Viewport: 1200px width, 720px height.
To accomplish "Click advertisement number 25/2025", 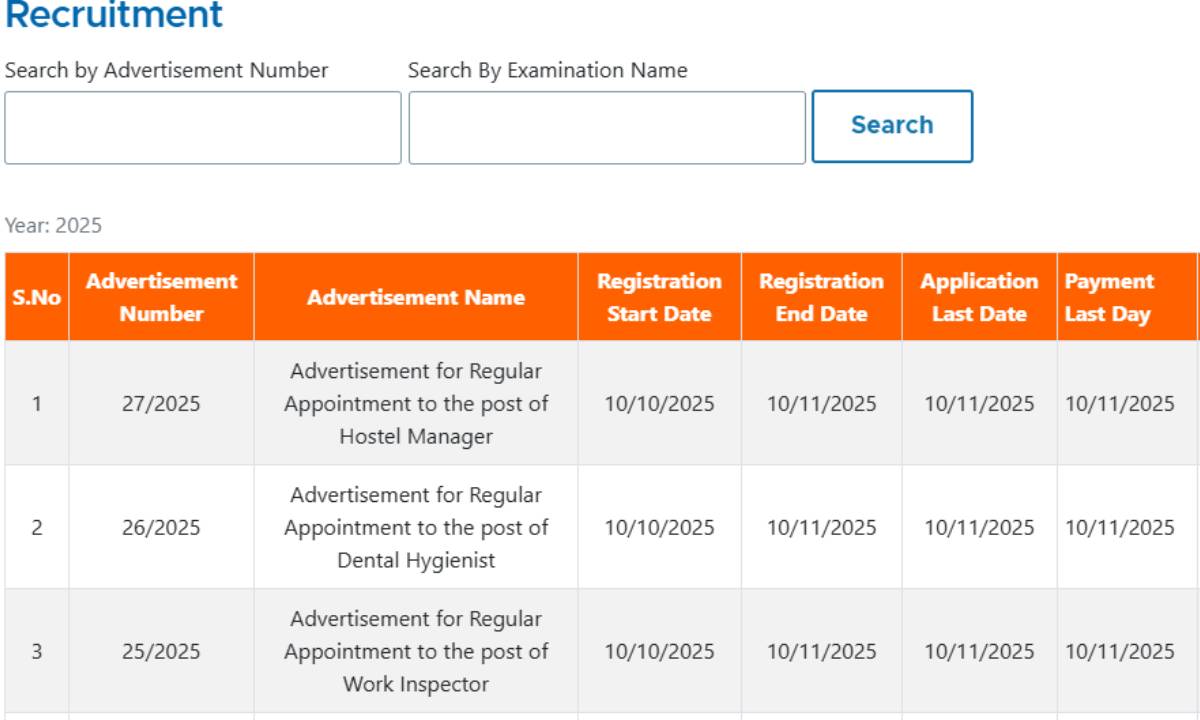I will point(161,652).
